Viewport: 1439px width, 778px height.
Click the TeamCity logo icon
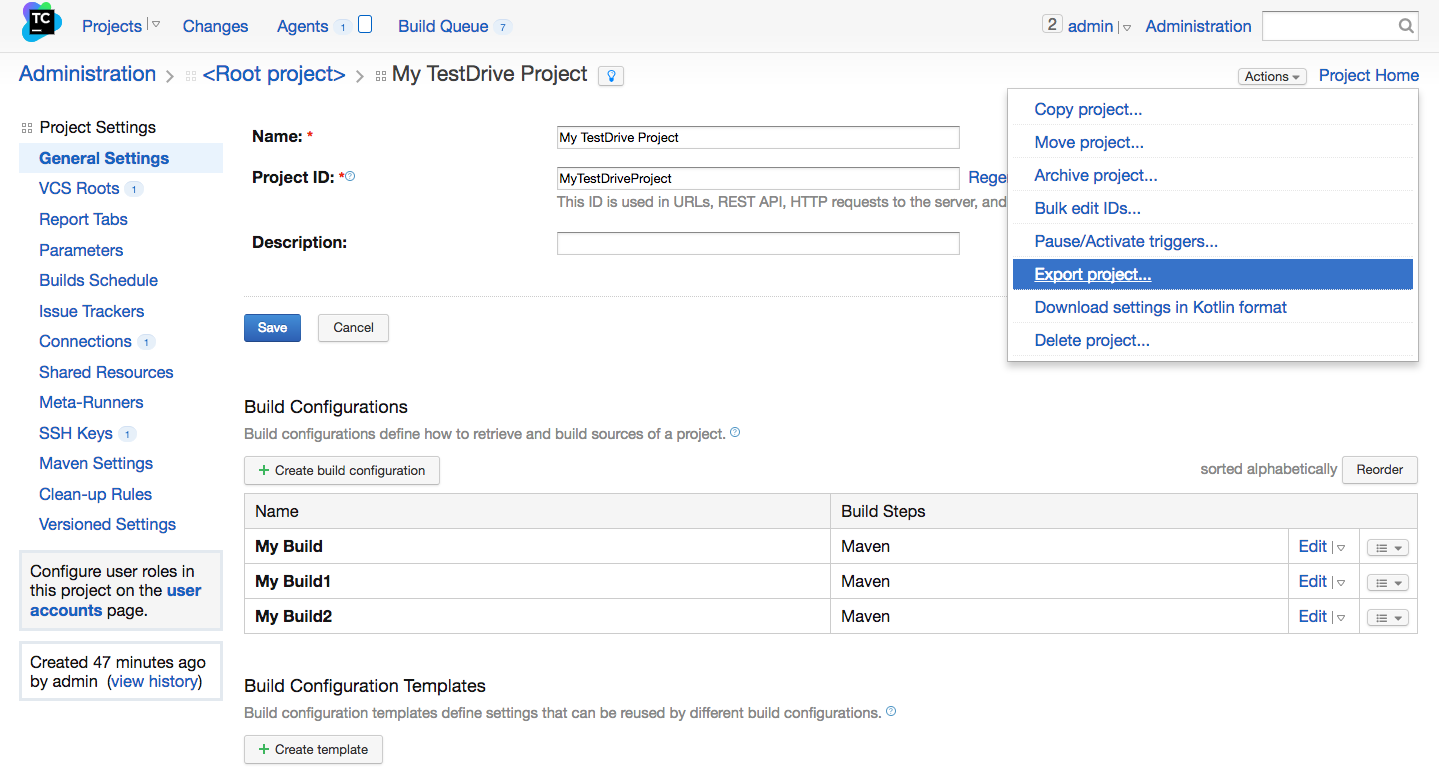pos(42,24)
